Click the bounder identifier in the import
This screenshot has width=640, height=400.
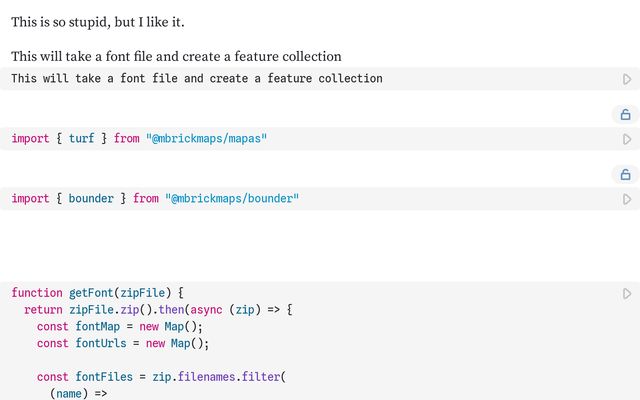click(91, 199)
